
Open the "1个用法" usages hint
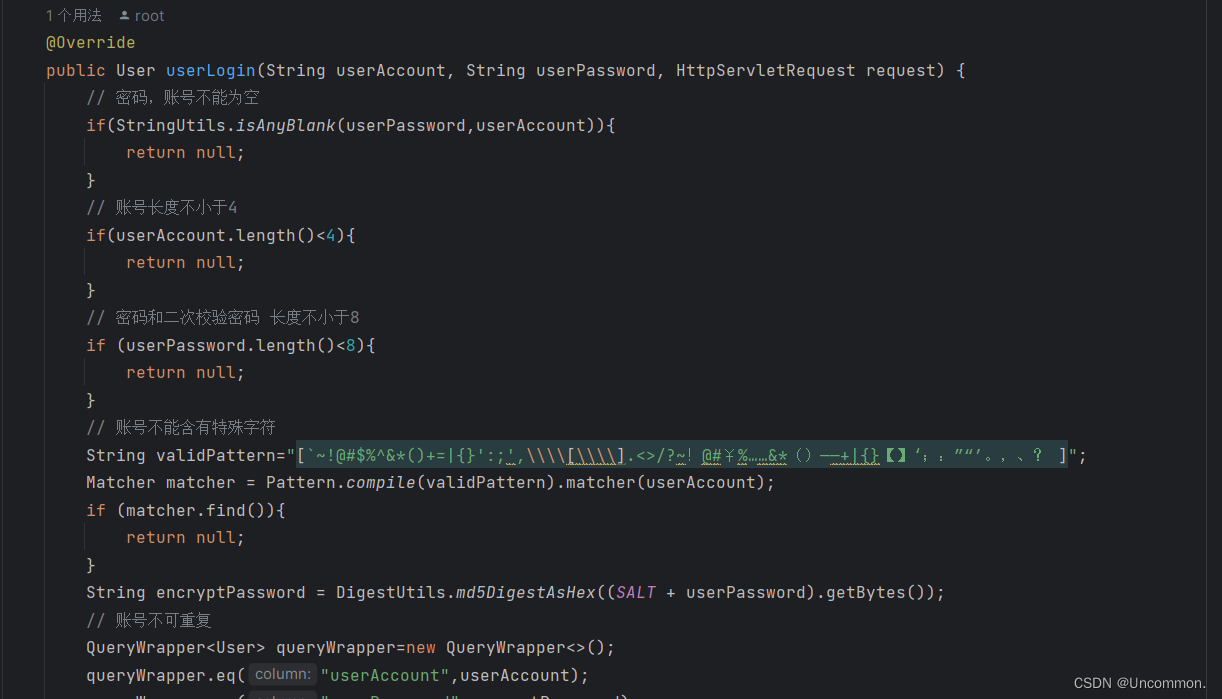point(74,15)
